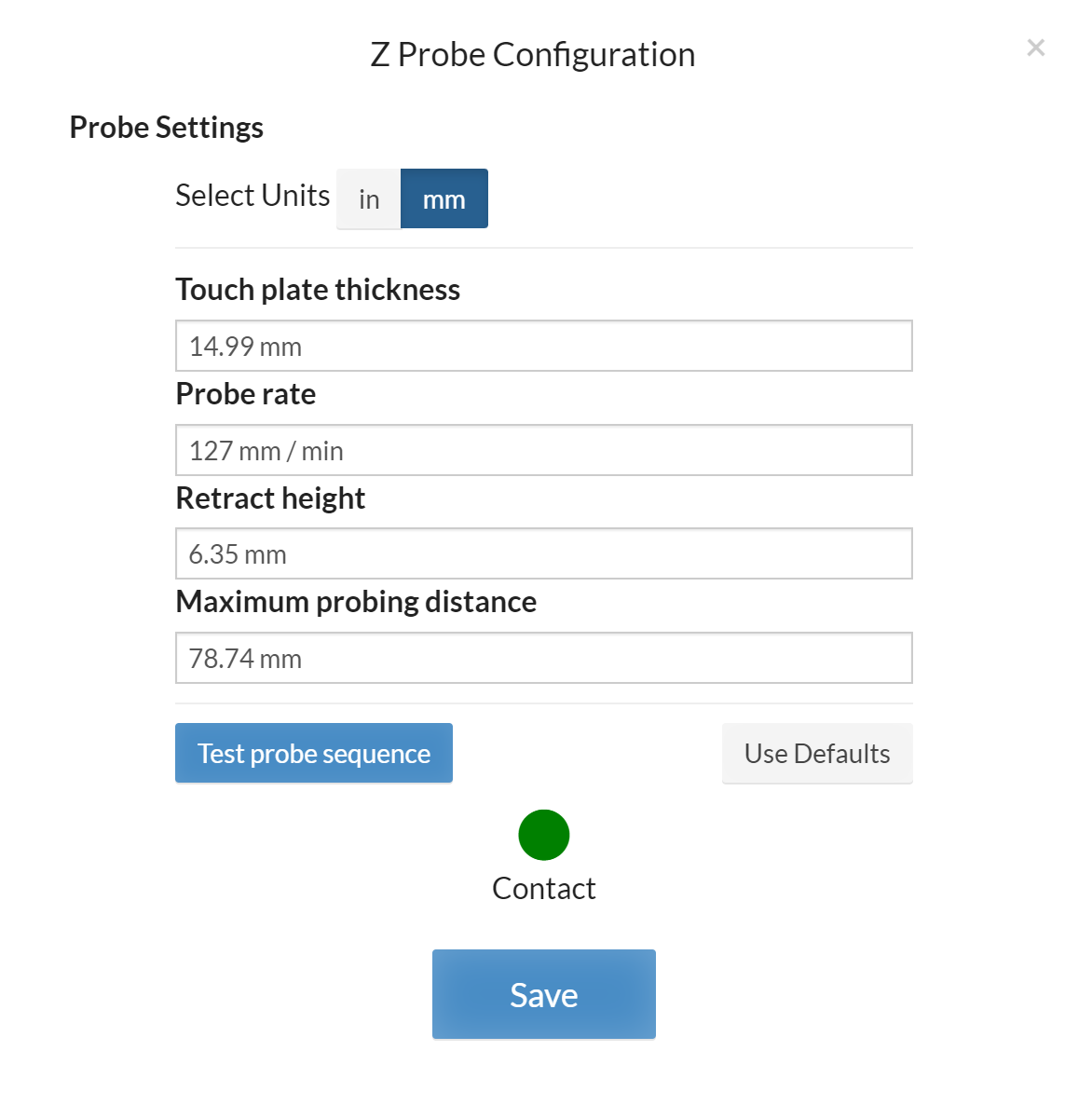Image resolution: width=1092 pixels, height=1105 pixels.
Task: Click the Maximum probing distance label
Action: [356, 602]
